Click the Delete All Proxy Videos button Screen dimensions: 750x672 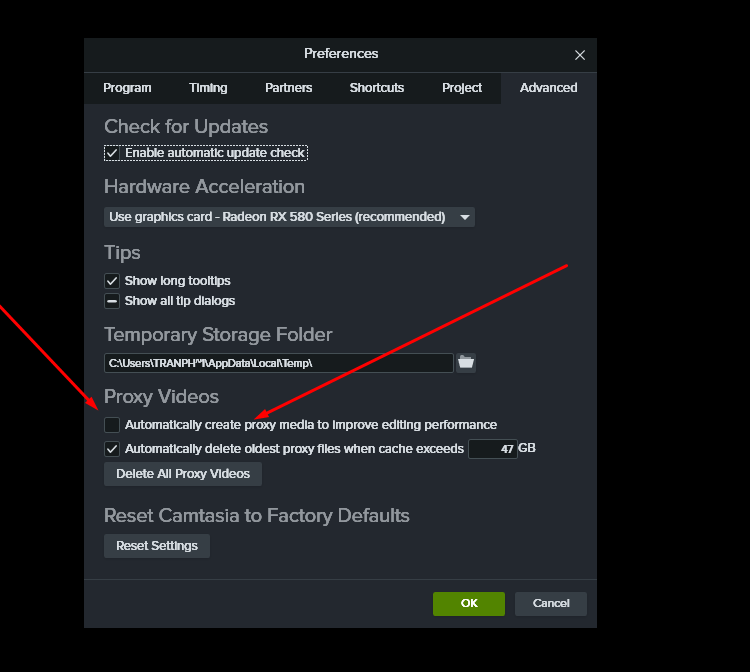point(183,473)
